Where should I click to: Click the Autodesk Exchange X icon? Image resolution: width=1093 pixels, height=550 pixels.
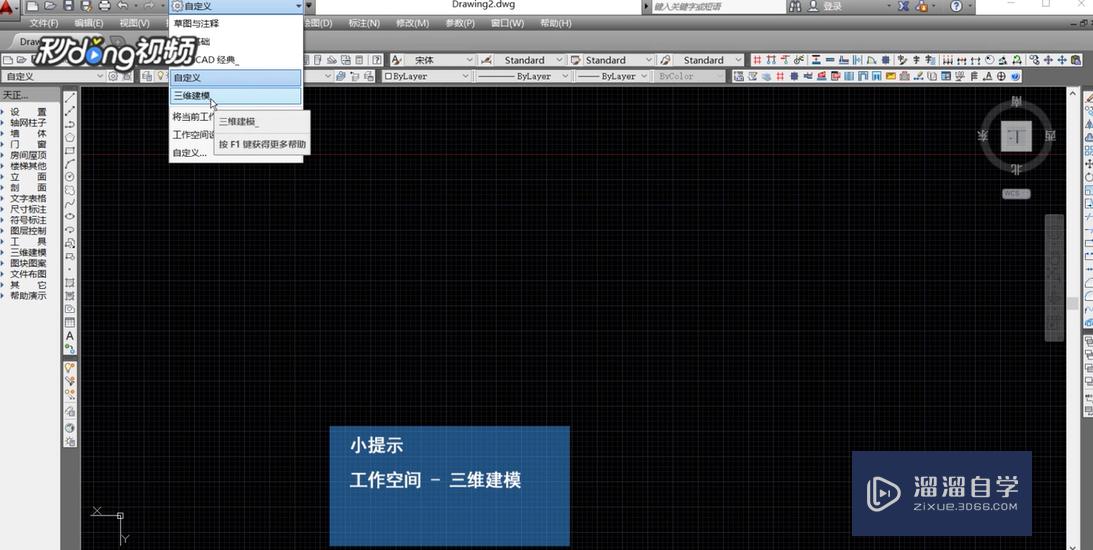coord(903,6)
